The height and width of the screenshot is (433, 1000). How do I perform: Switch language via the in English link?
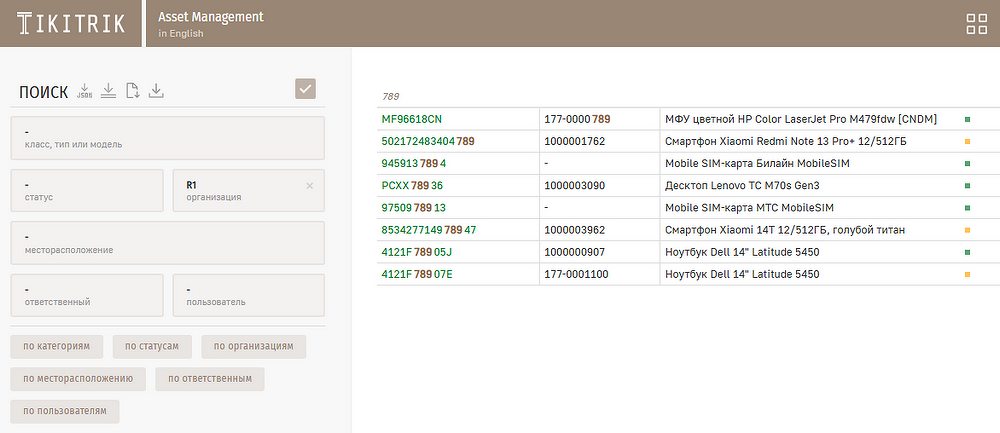(x=181, y=34)
